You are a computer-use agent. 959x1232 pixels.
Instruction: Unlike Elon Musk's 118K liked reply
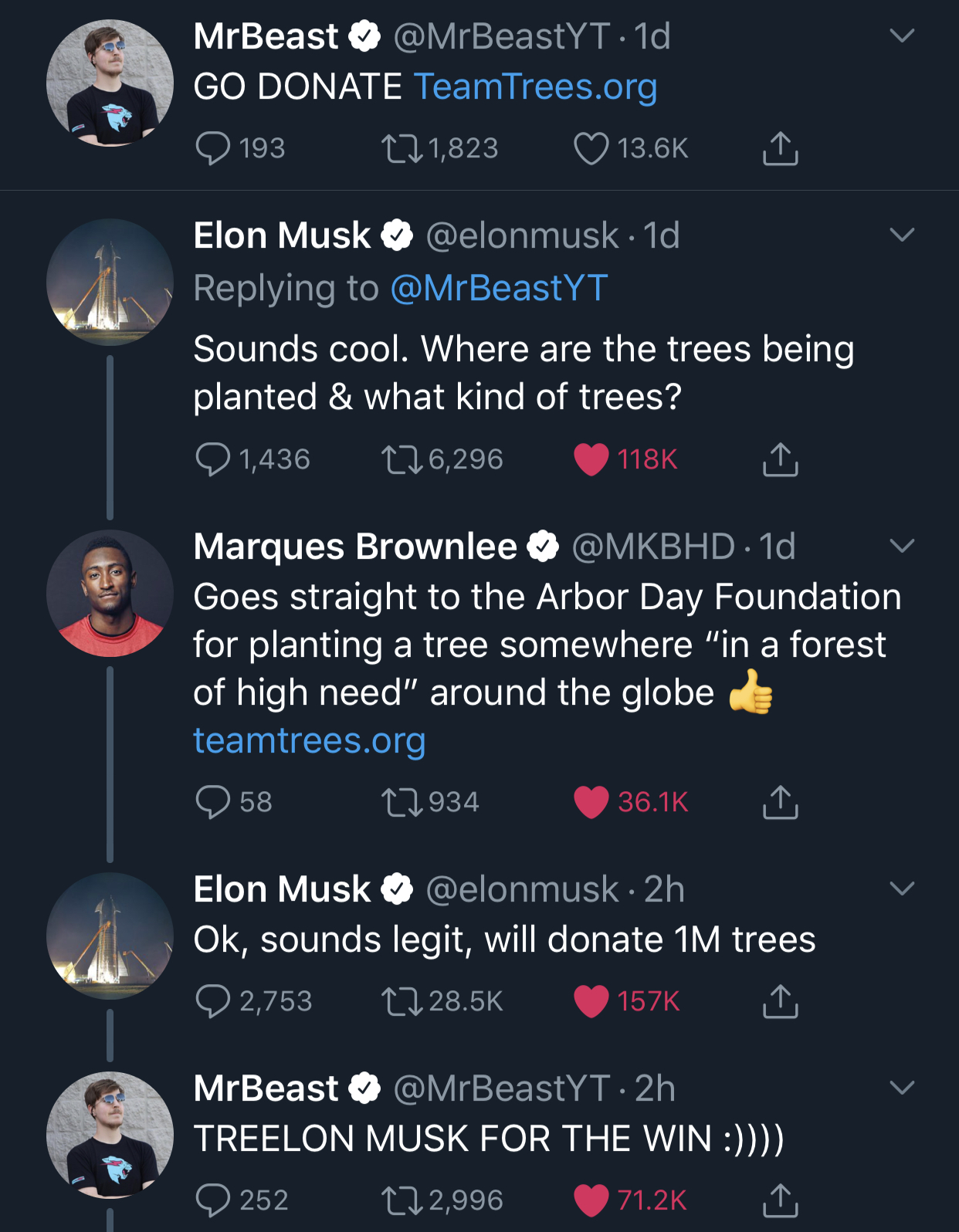(591, 459)
